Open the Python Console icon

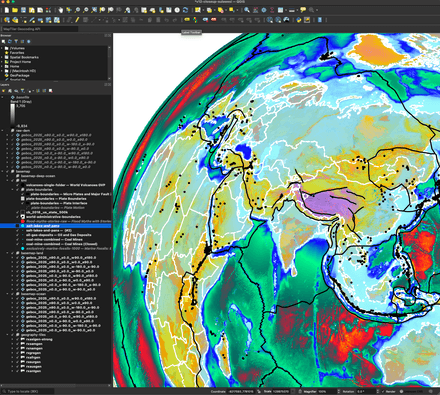point(299,20)
